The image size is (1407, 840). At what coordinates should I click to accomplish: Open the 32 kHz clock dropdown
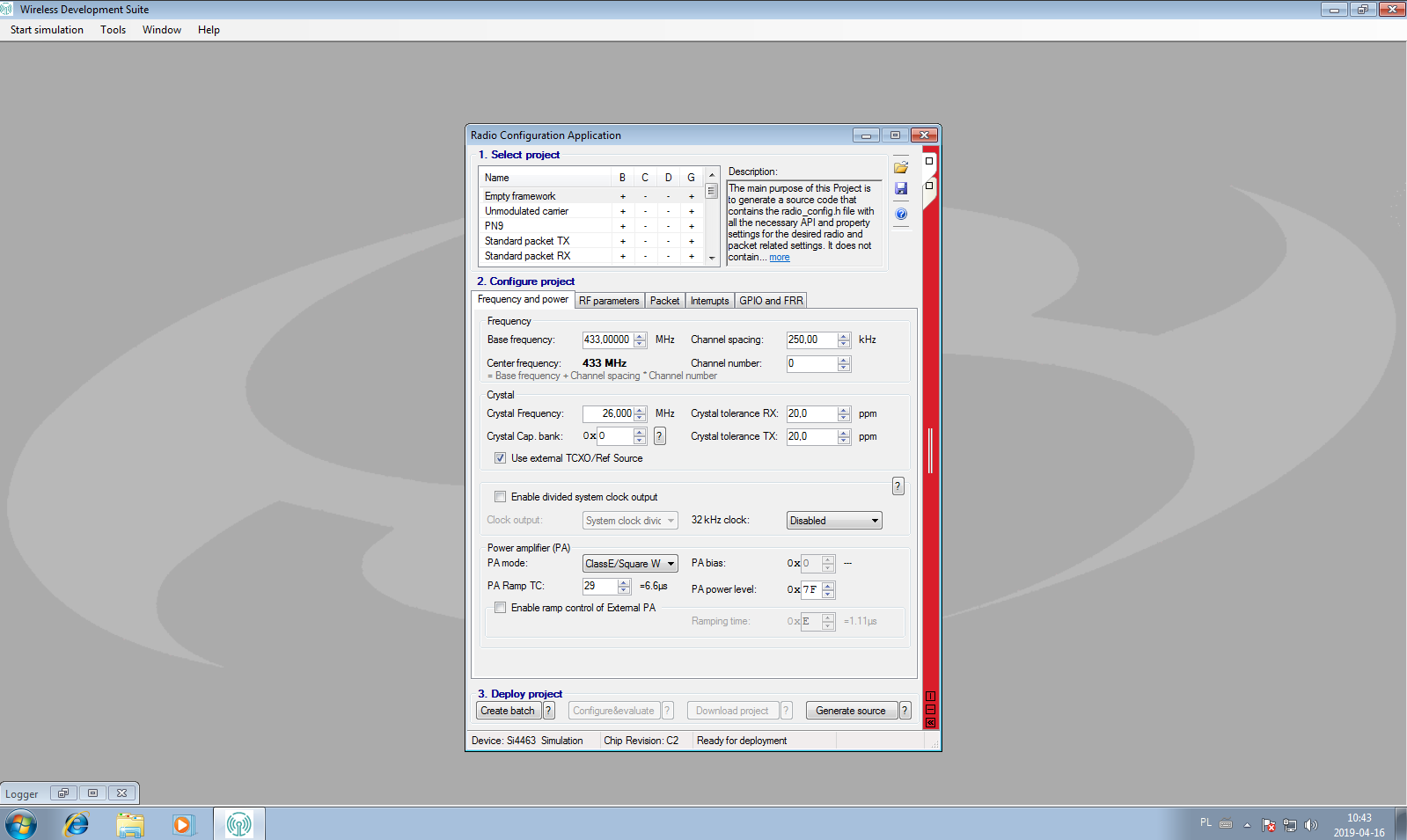tap(834, 520)
